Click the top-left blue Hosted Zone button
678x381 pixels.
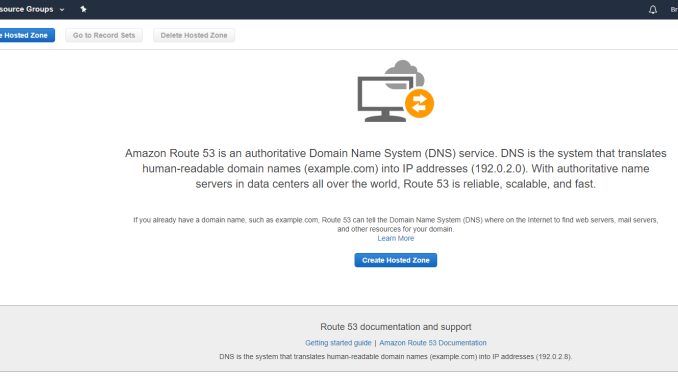[27, 35]
